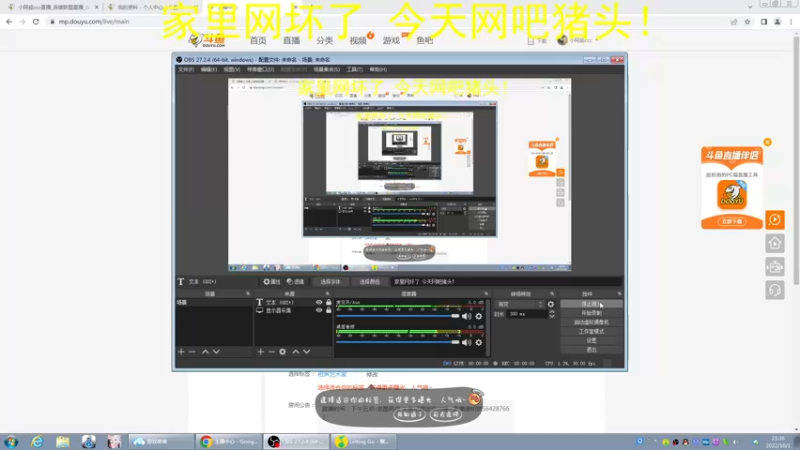This screenshot has width=800, height=450.
Task: Move source down with the down arrow
Action: pos(307,352)
